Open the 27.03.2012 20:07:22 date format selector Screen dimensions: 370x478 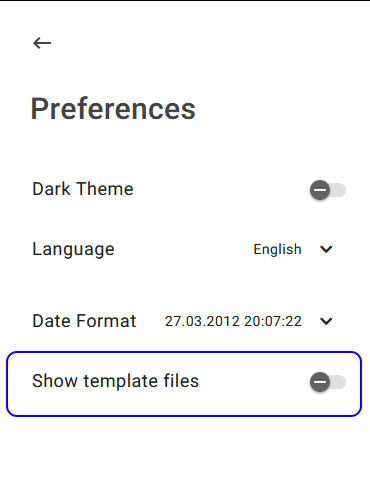point(233,321)
